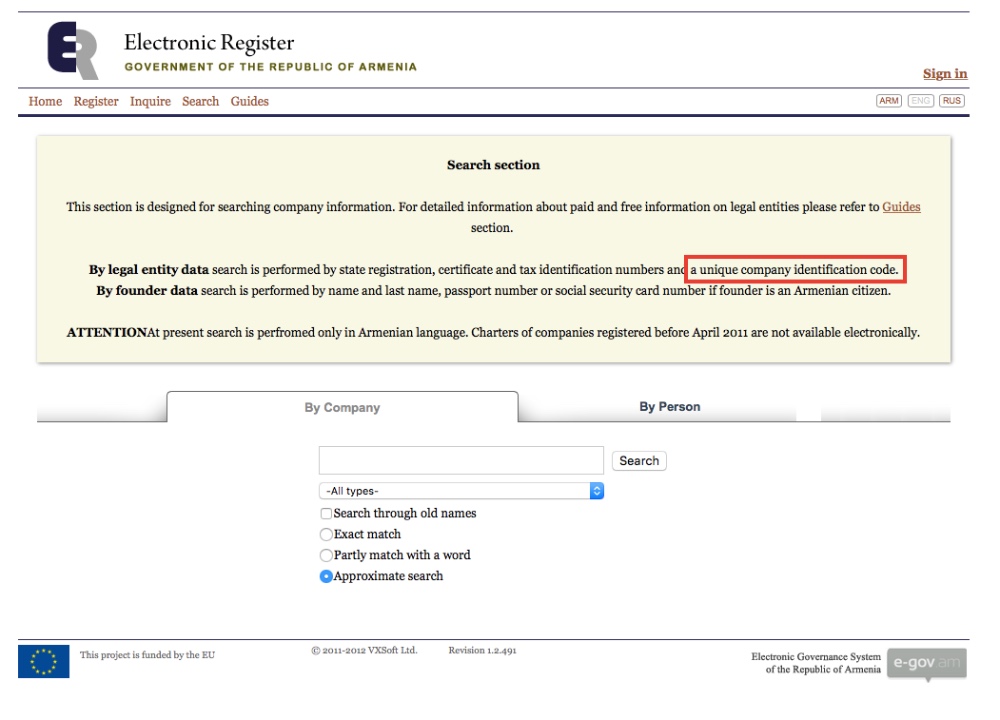Click the Search button beside input
Screen dimensions: 1000x720
tap(639, 461)
